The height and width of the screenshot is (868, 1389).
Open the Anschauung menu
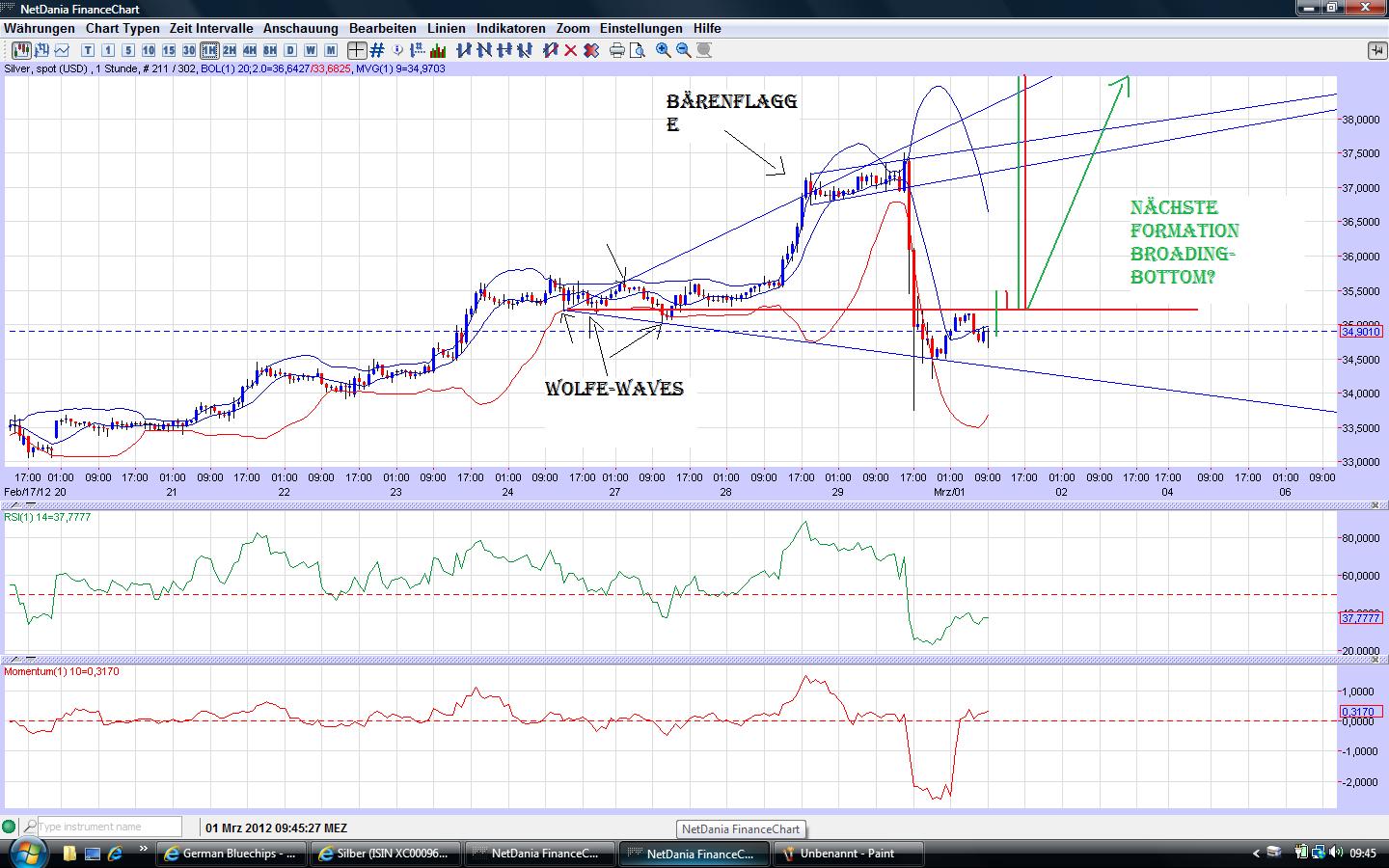point(301,29)
